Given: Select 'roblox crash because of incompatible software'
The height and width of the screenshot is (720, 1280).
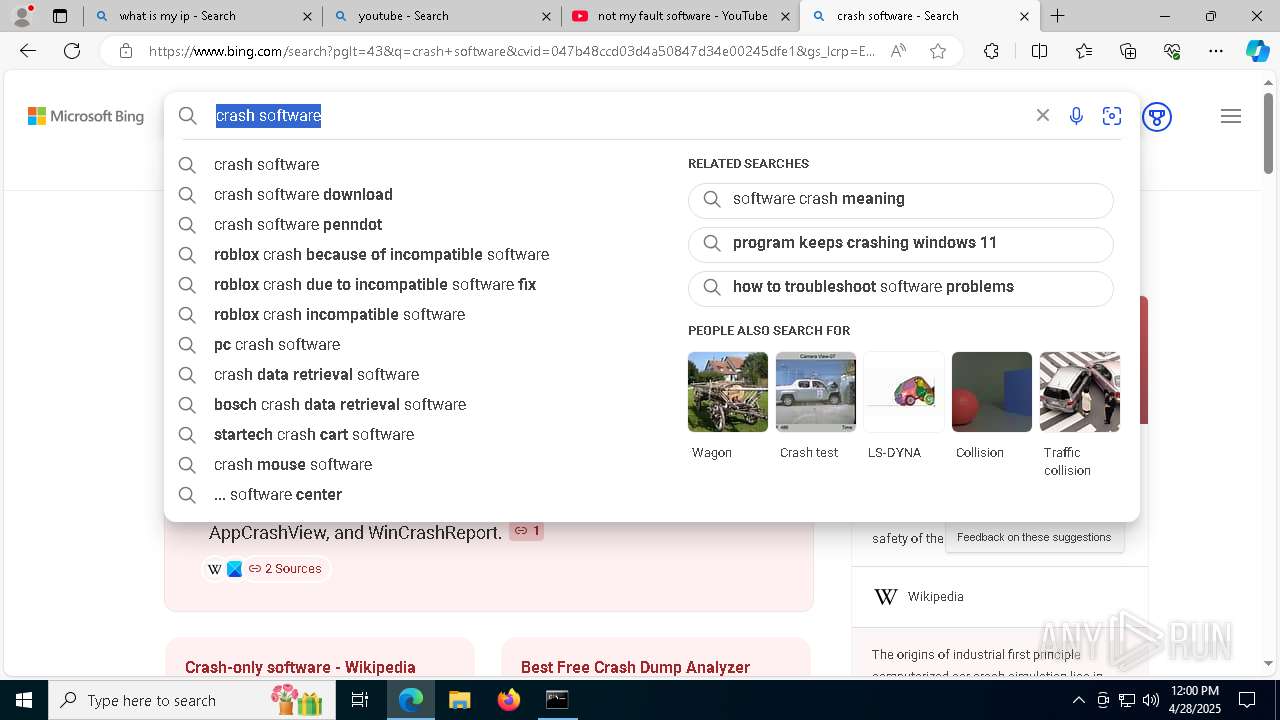Looking at the screenshot, I should [x=381, y=254].
